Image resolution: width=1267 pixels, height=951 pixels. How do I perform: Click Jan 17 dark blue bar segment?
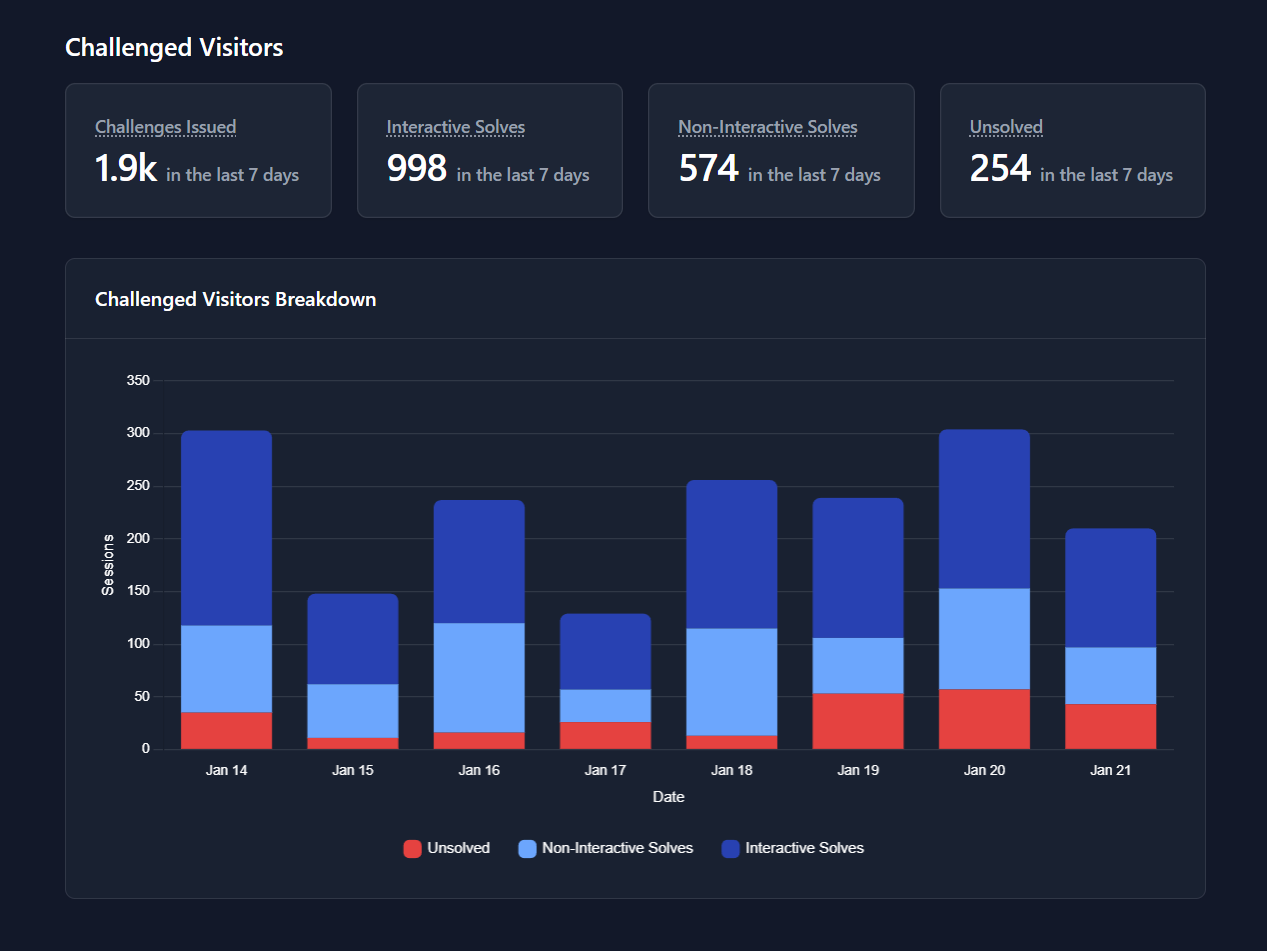tap(605, 651)
